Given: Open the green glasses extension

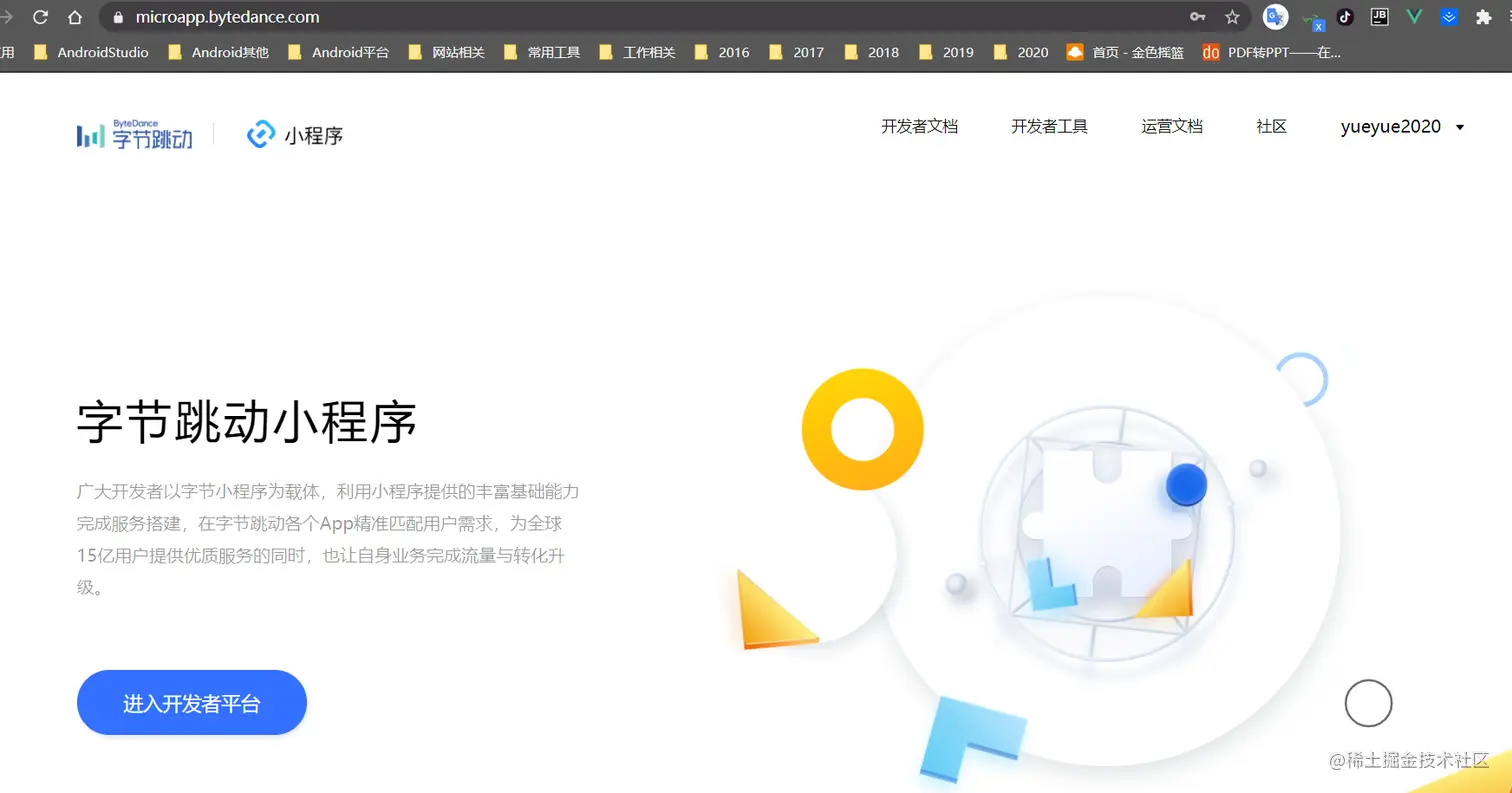Looking at the screenshot, I should (1313, 19).
